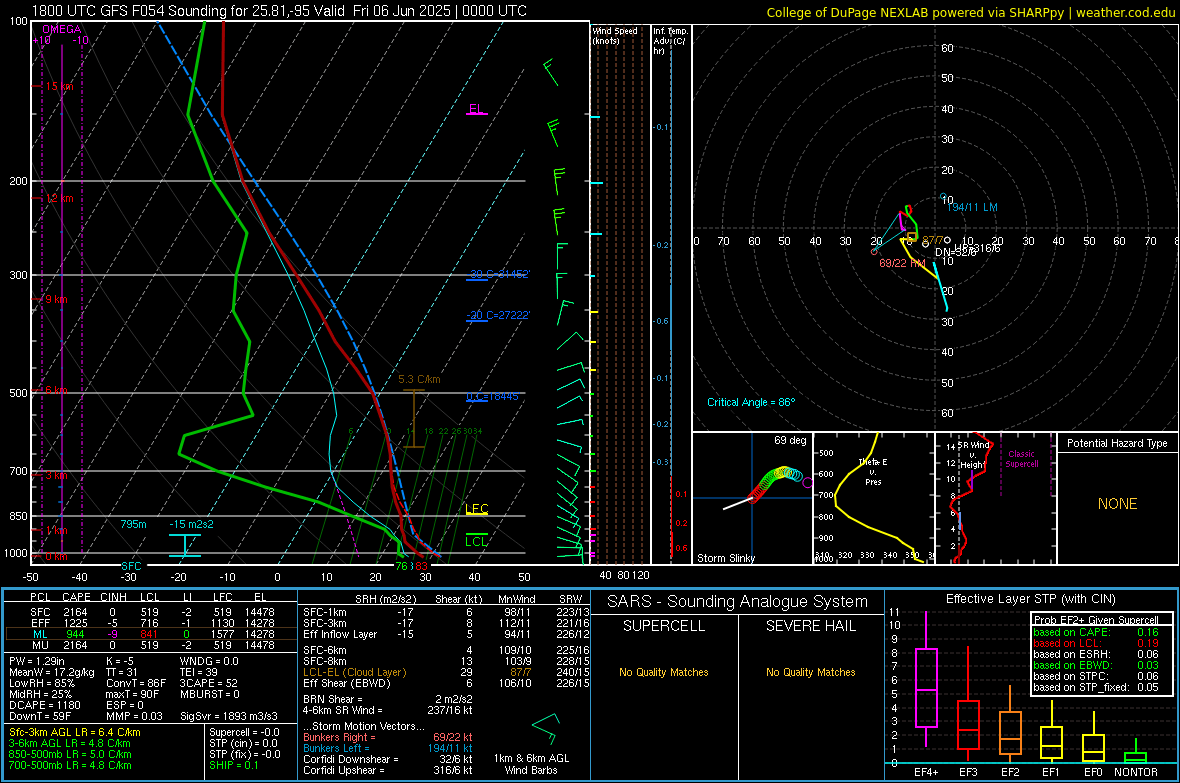Click 'ConvT = 86F' value

[x=136, y=683]
